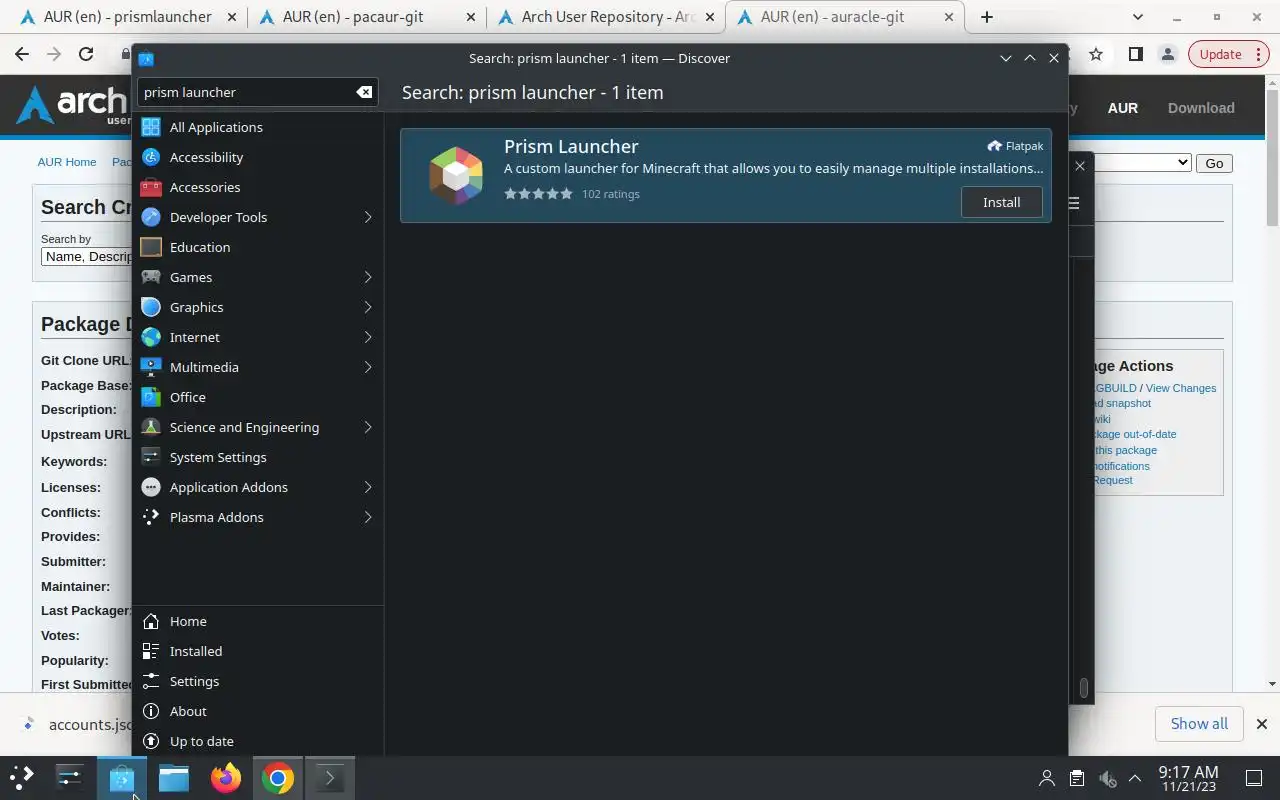The image size is (1280, 800).
Task: Click the All Applications category icon
Action: tap(151, 127)
